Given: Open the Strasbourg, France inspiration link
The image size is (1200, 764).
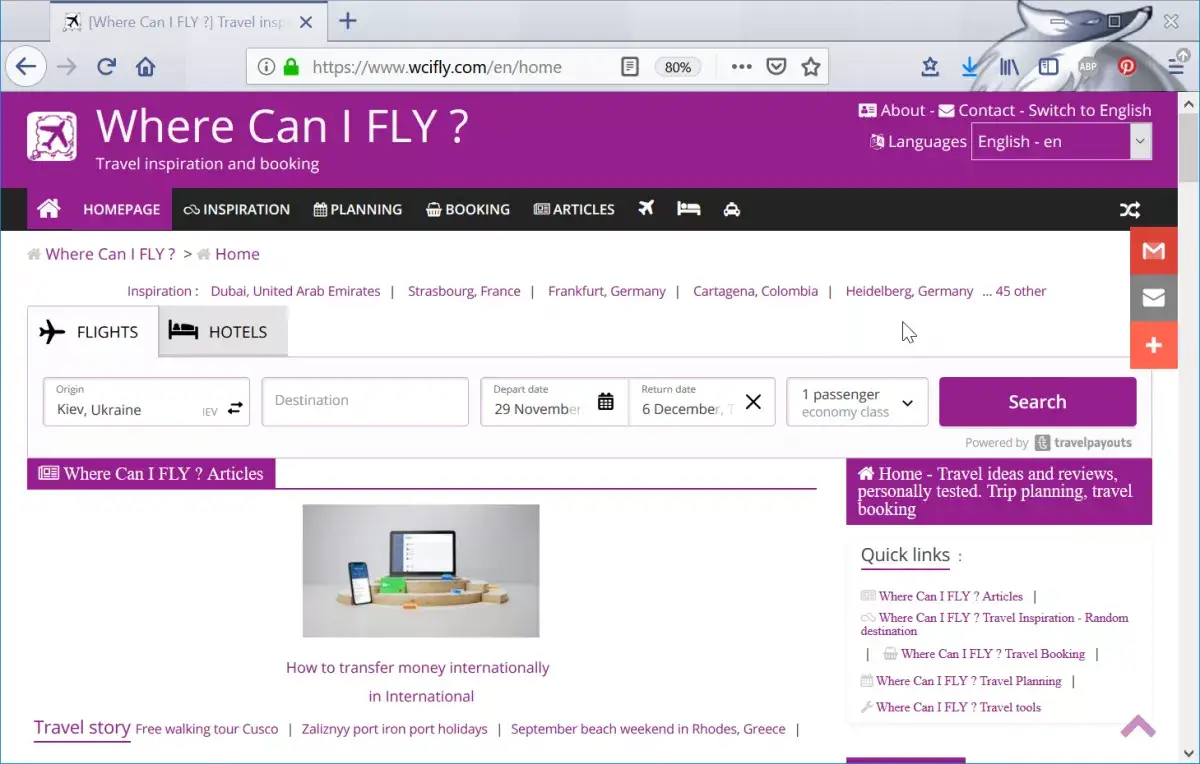Looking at the screenshot, I should pos(464,291).
